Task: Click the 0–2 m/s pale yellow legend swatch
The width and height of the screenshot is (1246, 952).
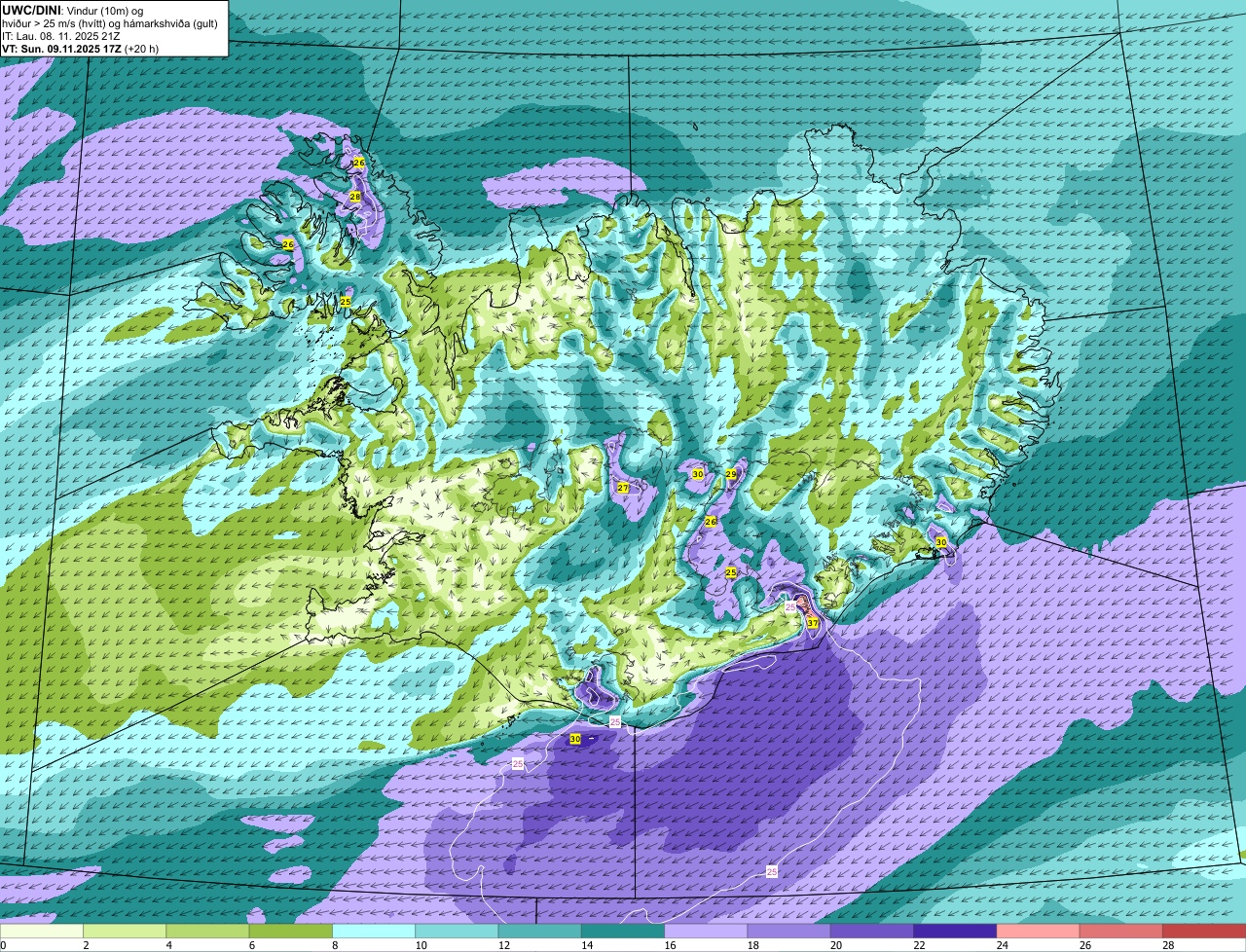Action: coord(42,932)
